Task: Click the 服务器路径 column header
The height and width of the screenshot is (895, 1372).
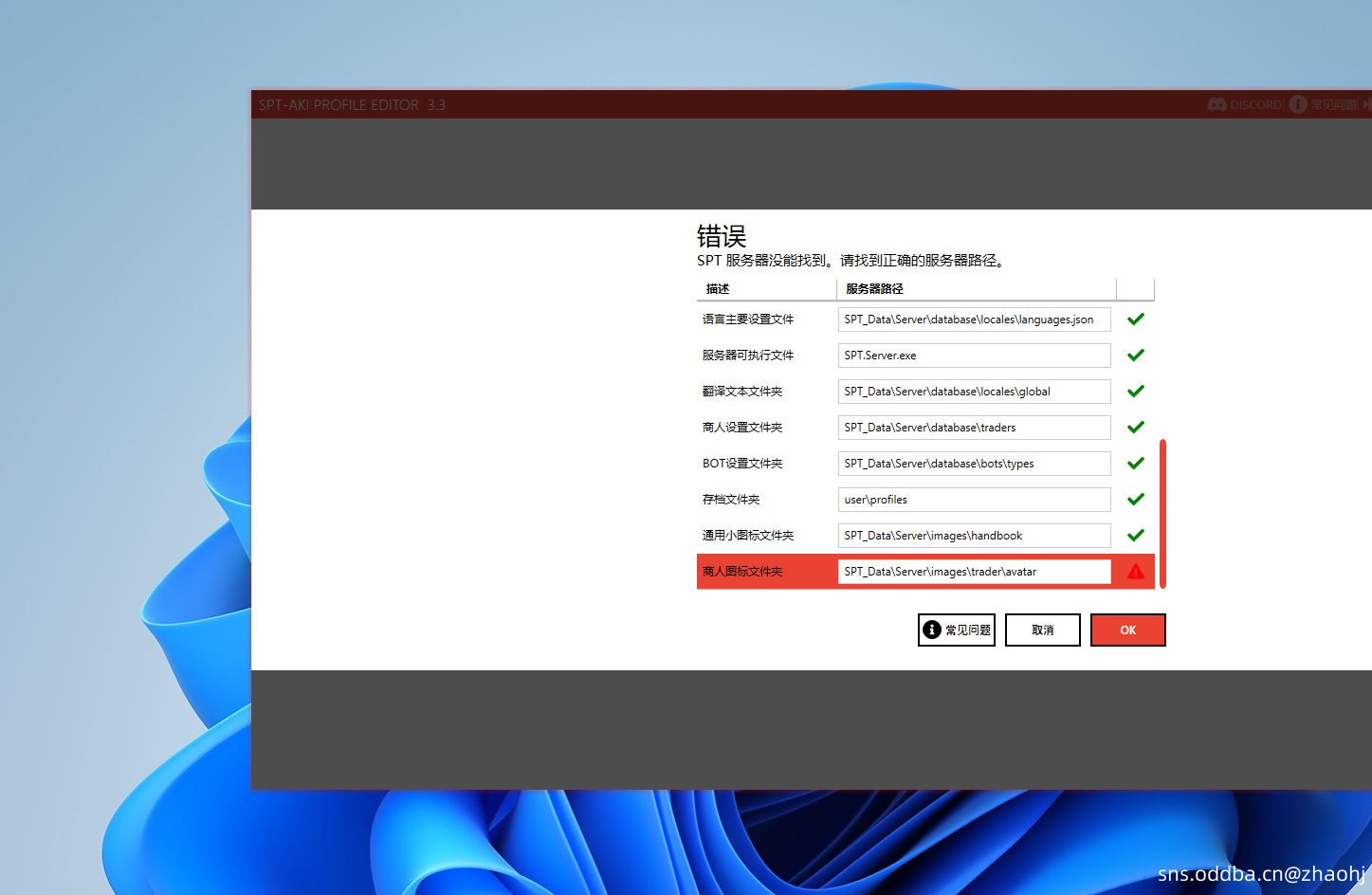Action: [977, 289]
